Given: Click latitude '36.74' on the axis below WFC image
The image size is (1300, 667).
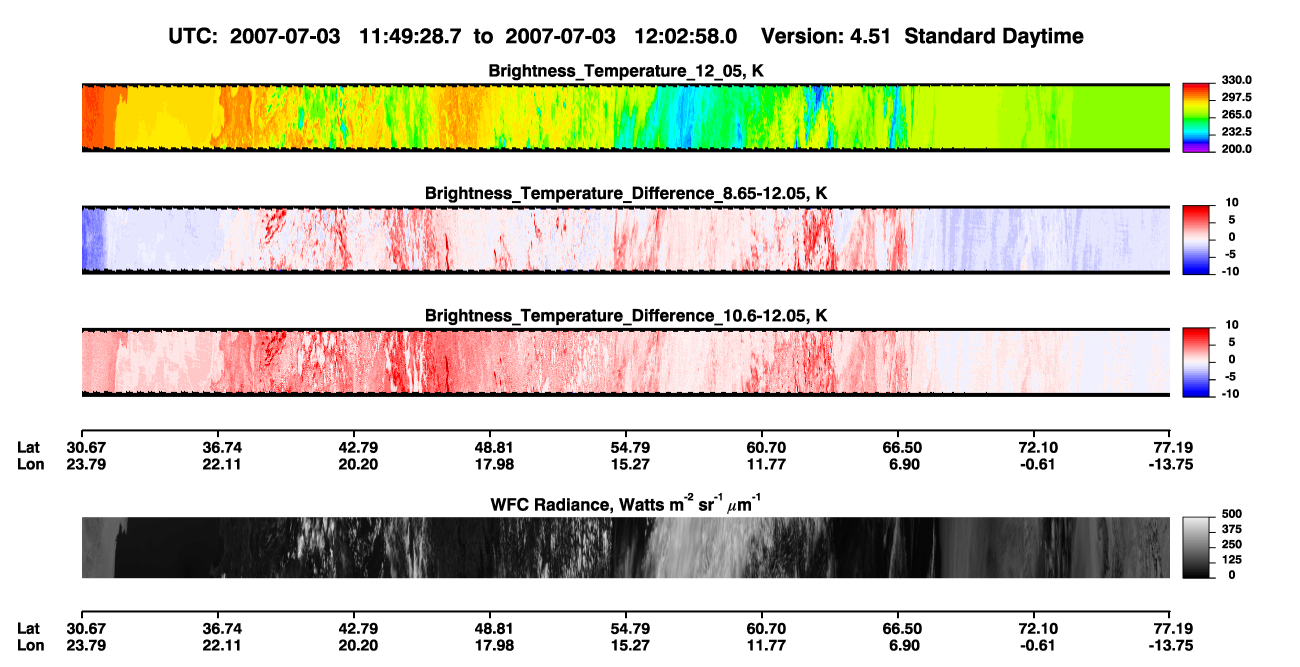Looking at the screenshot, I should point(224,628).
